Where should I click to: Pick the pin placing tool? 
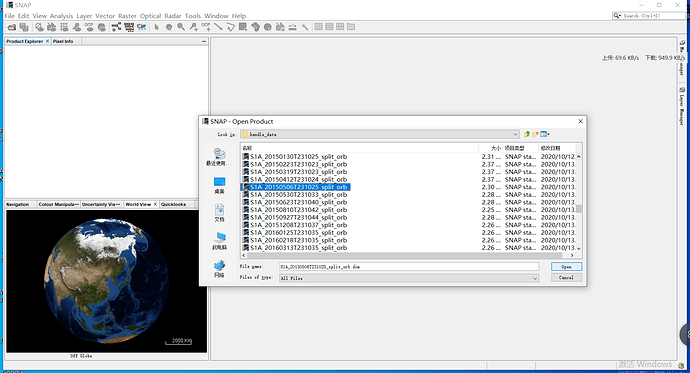(194, 27)
